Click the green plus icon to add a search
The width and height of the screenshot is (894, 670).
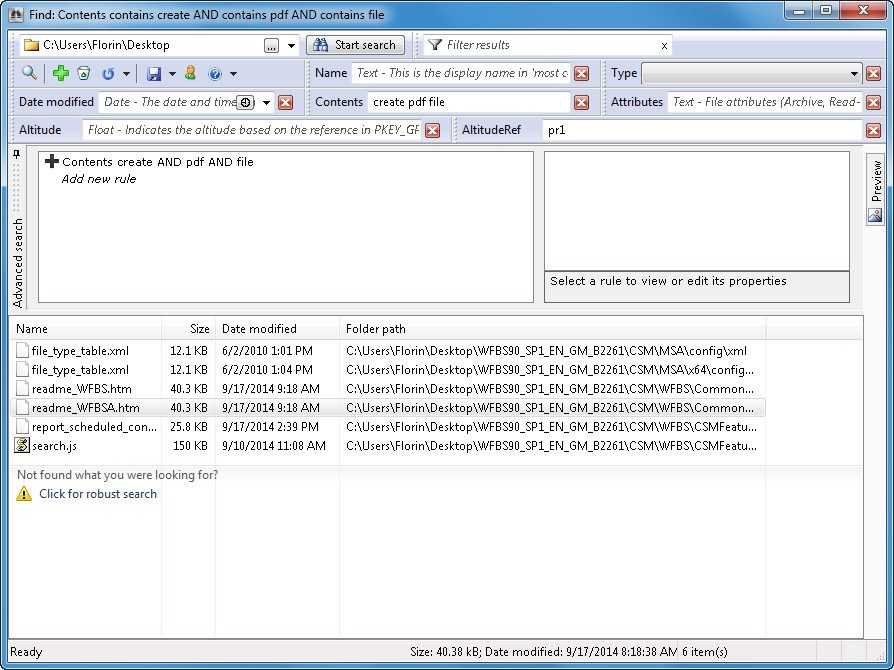pyautogui.click(x=60, y=73)
